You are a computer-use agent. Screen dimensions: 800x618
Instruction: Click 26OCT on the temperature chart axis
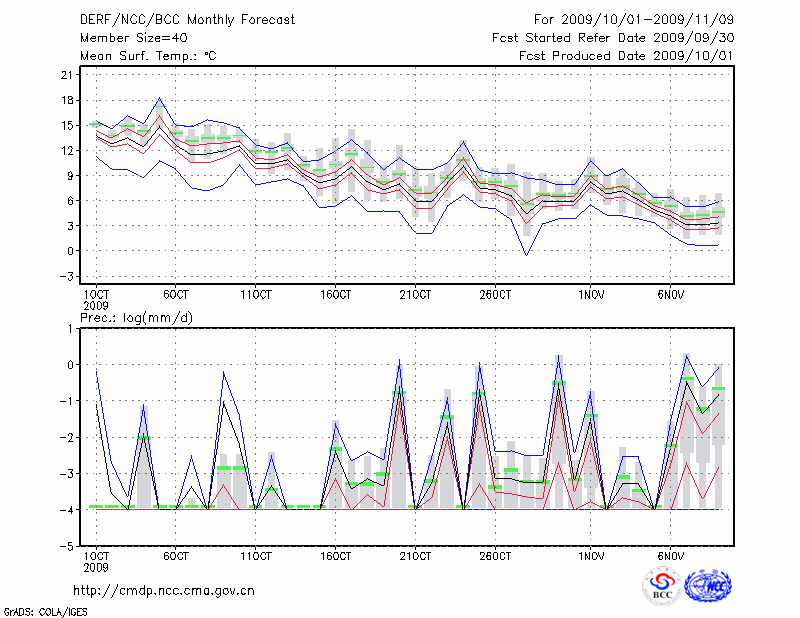click(x=494, y=295)
